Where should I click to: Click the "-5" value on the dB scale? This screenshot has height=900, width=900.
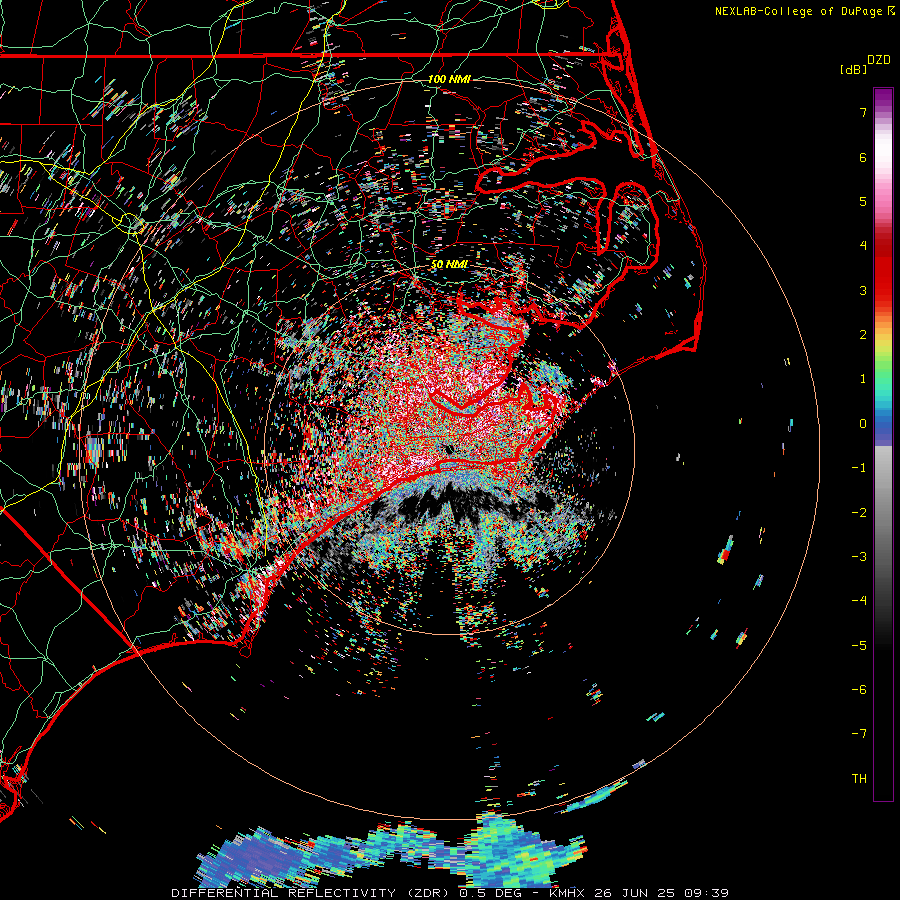point(859,646)
